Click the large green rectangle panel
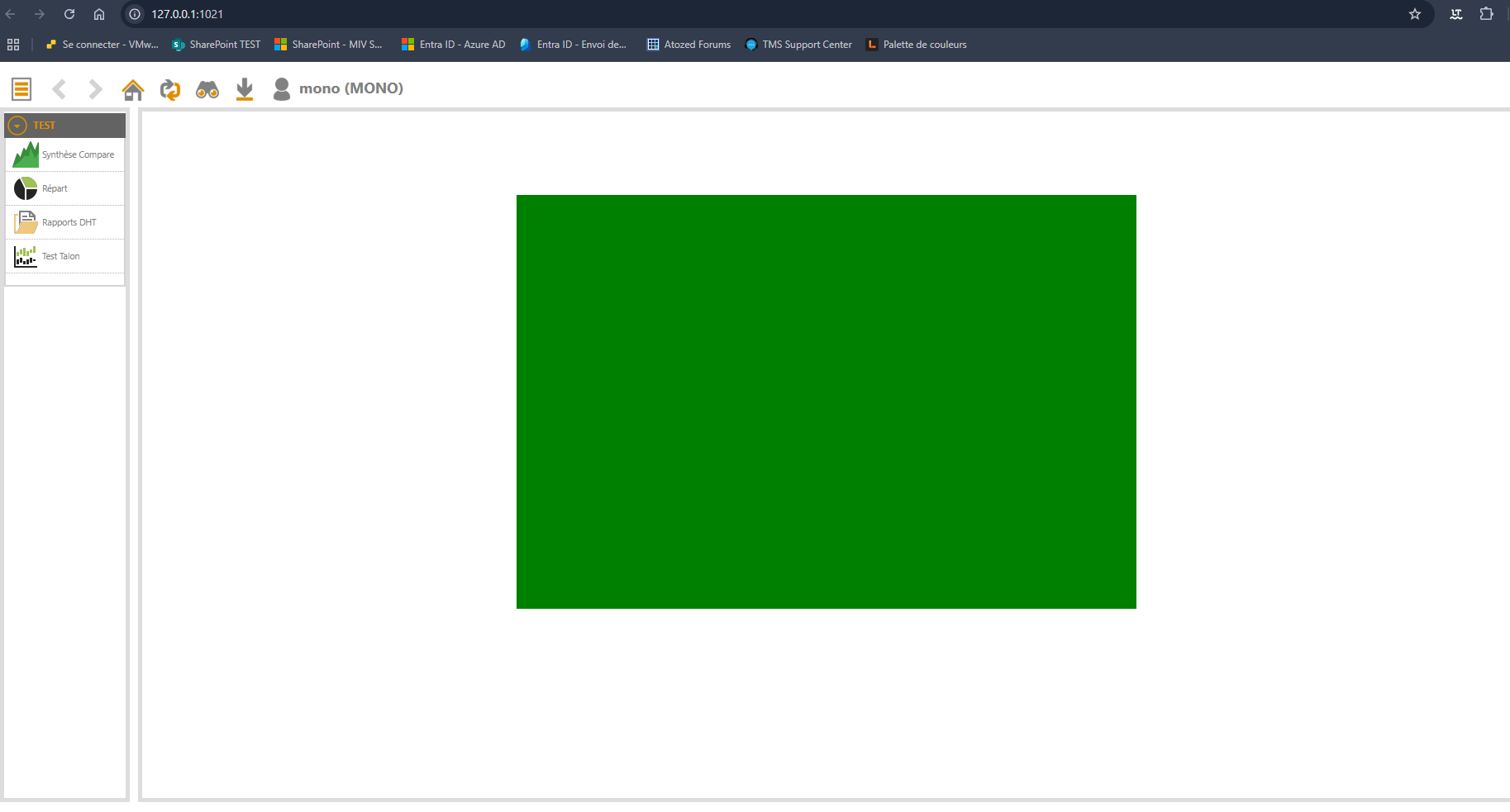This screenshot has height=812, width=1510. (826, 401)
